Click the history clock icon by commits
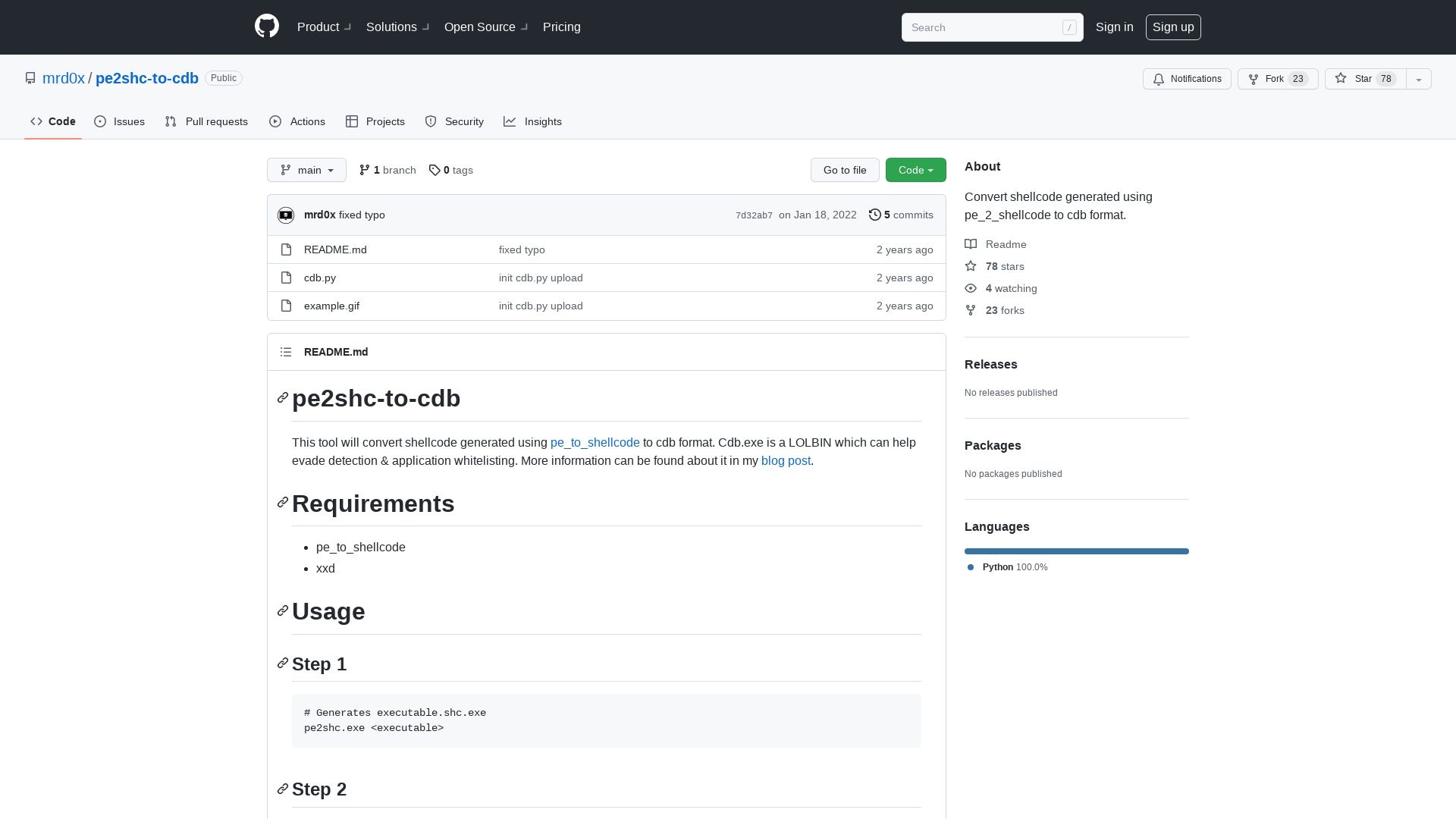This screenshot has height=819, width=1456. pyautogui.click(x=875, y=215)
